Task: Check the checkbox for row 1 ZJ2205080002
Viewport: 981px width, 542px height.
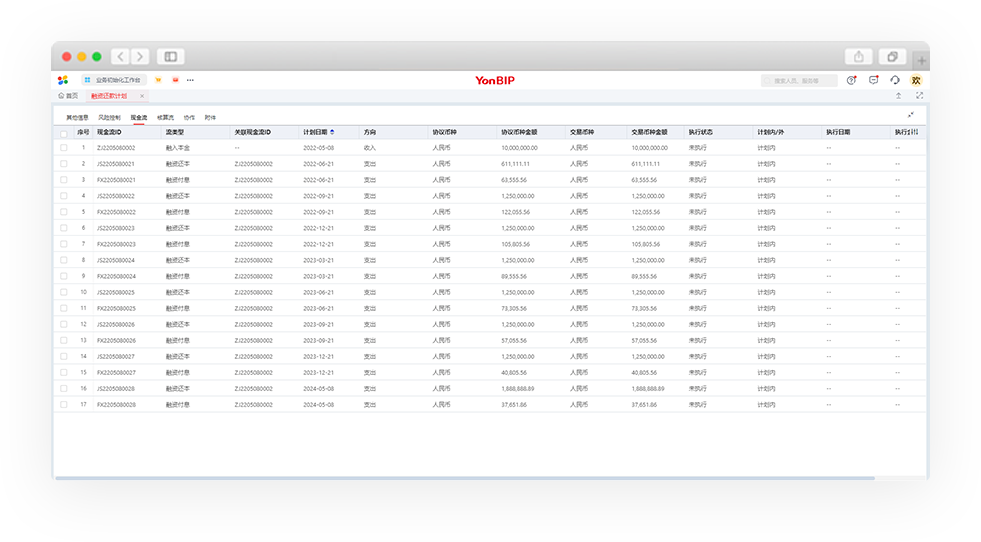Action: pos(64,148)
